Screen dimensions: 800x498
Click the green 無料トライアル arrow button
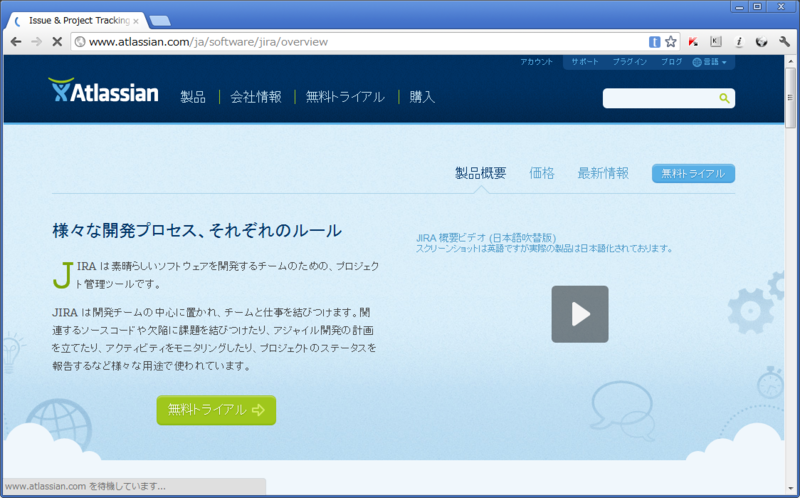click(216, 410)
